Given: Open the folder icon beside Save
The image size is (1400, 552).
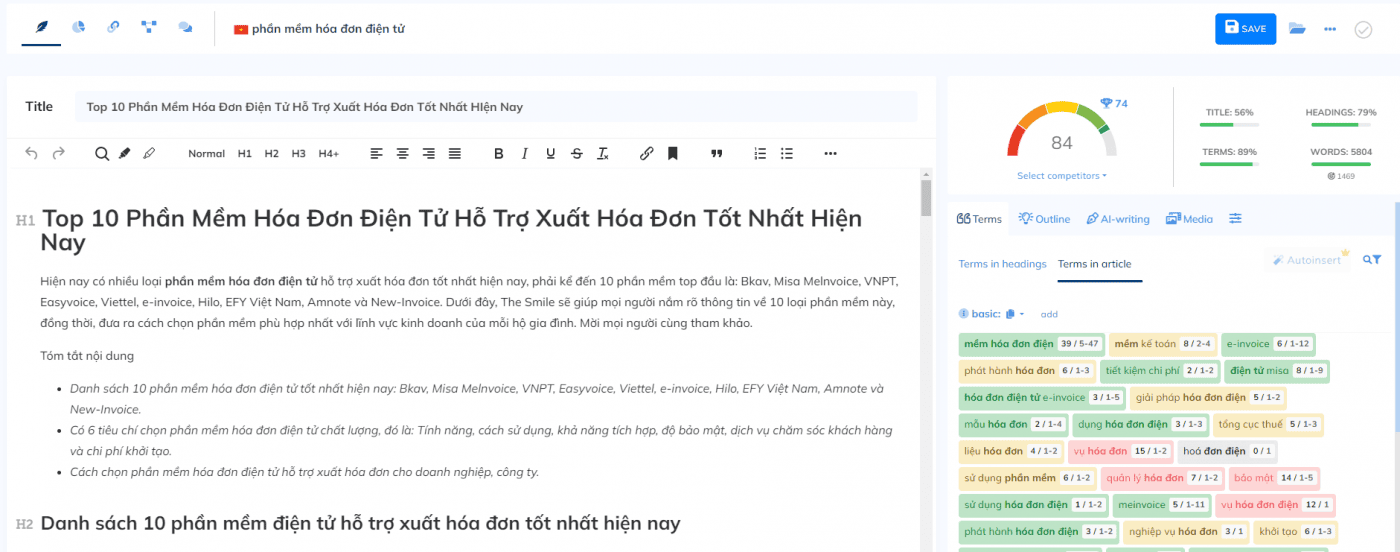Looking at the screenshot, I should [1297, 28].
